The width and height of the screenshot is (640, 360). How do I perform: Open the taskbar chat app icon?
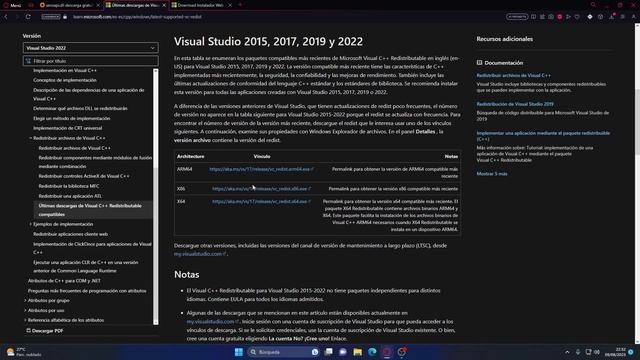coord(343,352)
